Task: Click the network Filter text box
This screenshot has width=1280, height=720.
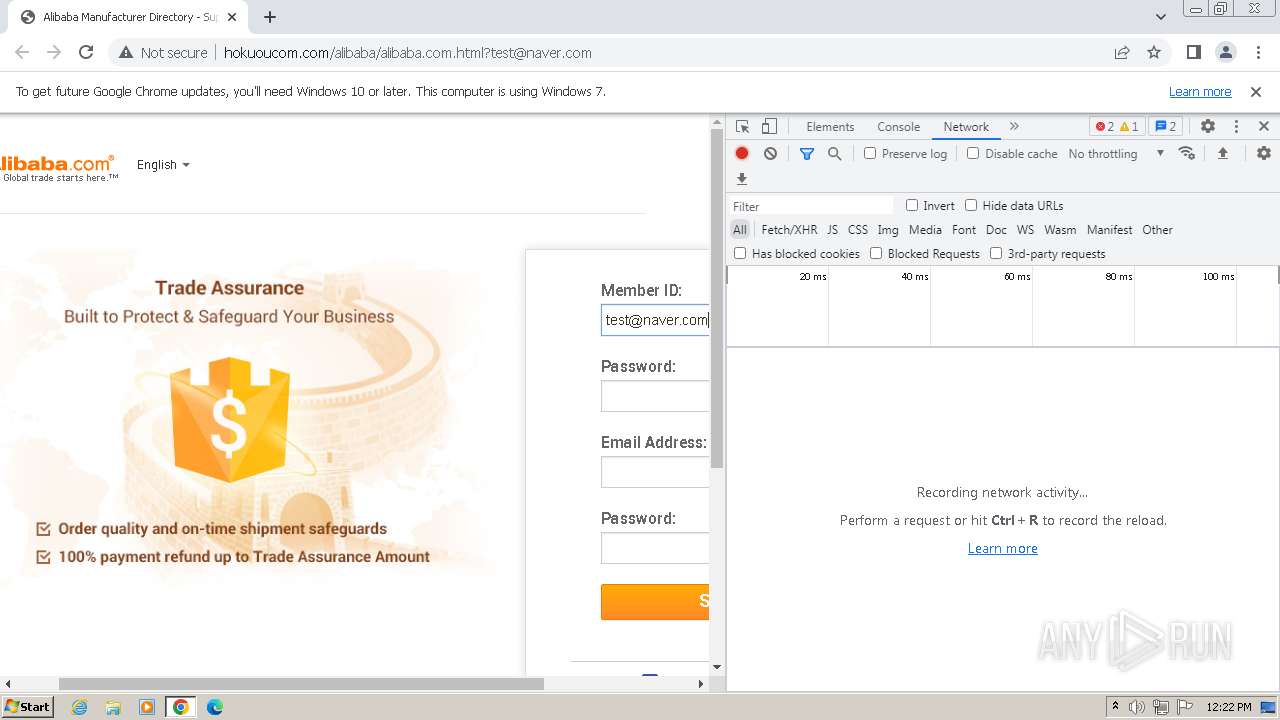Action: [x=811, y=206]
